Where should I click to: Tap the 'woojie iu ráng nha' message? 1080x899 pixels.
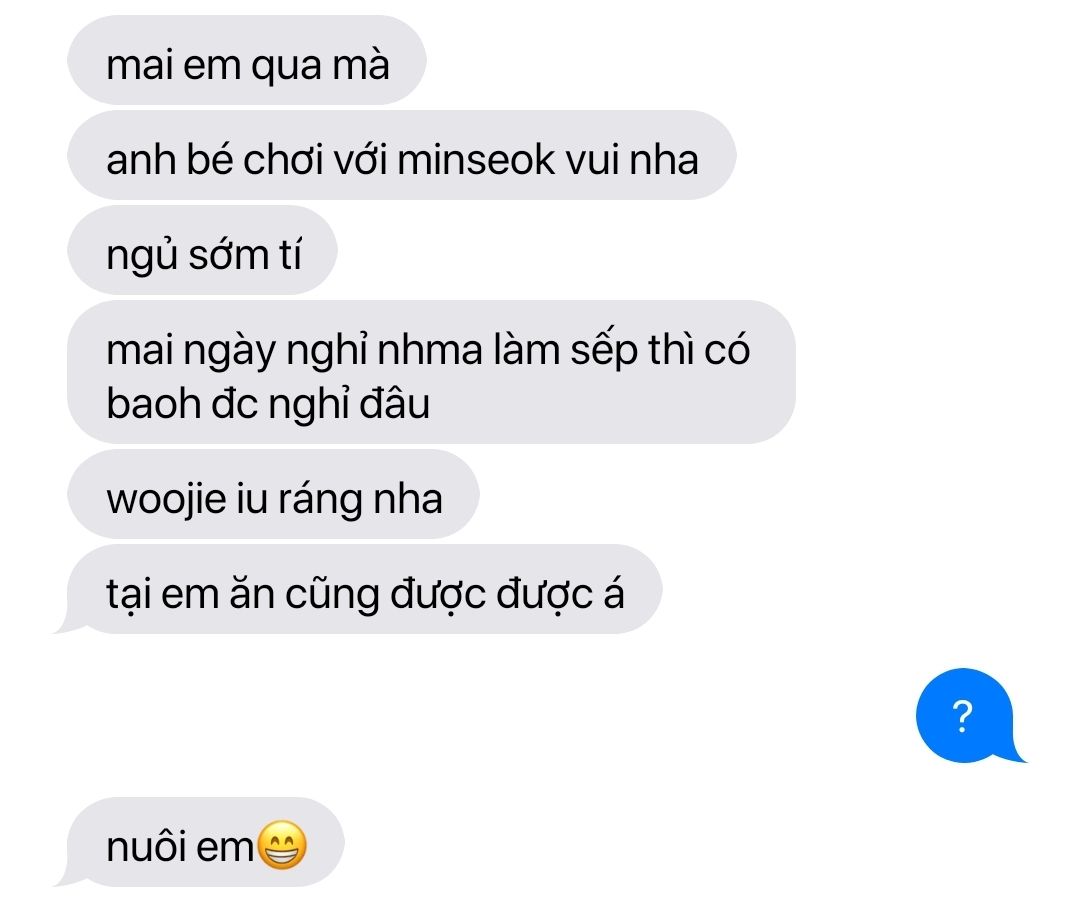point(273,495)
